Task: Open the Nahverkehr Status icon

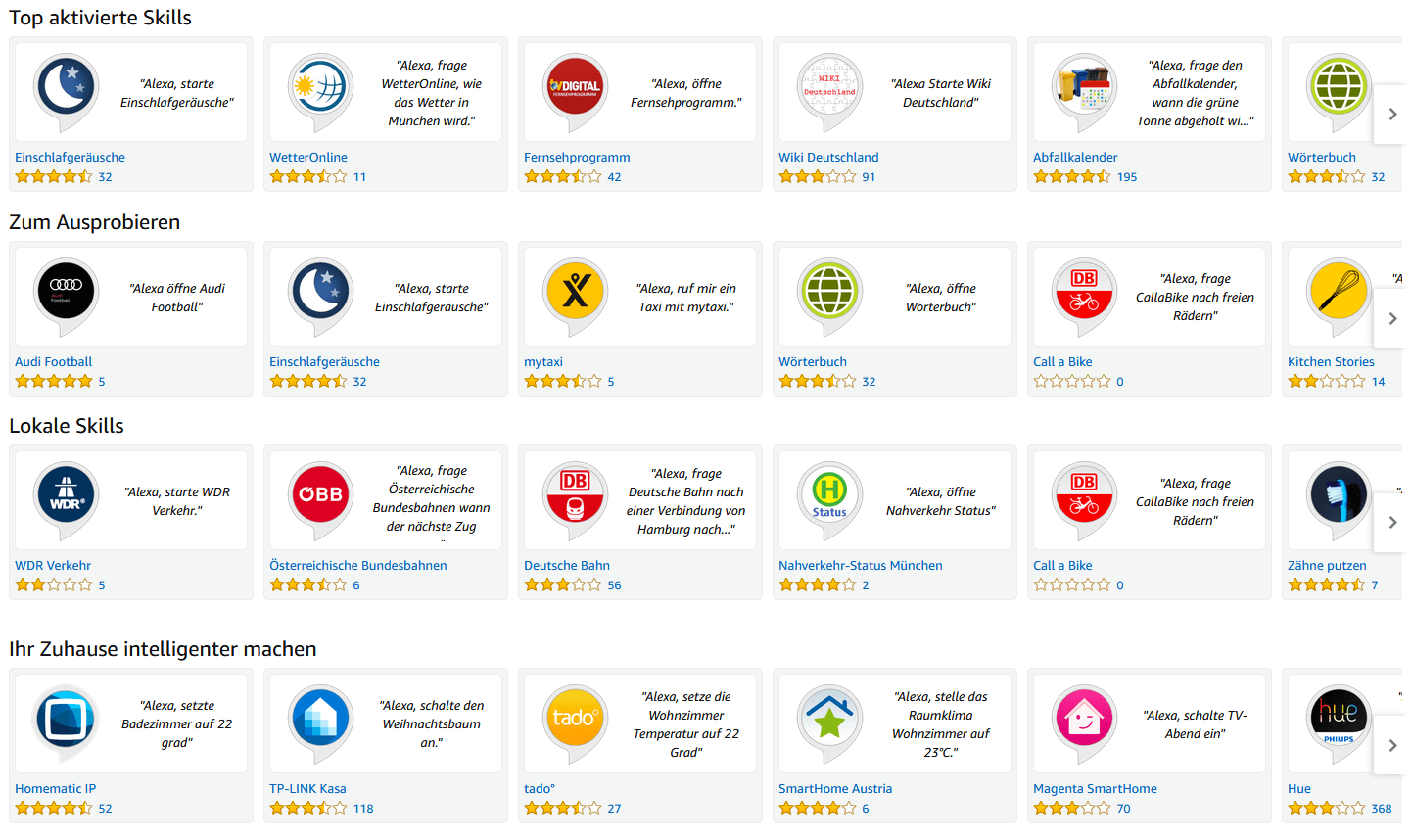Action: (x=829, y=495)
